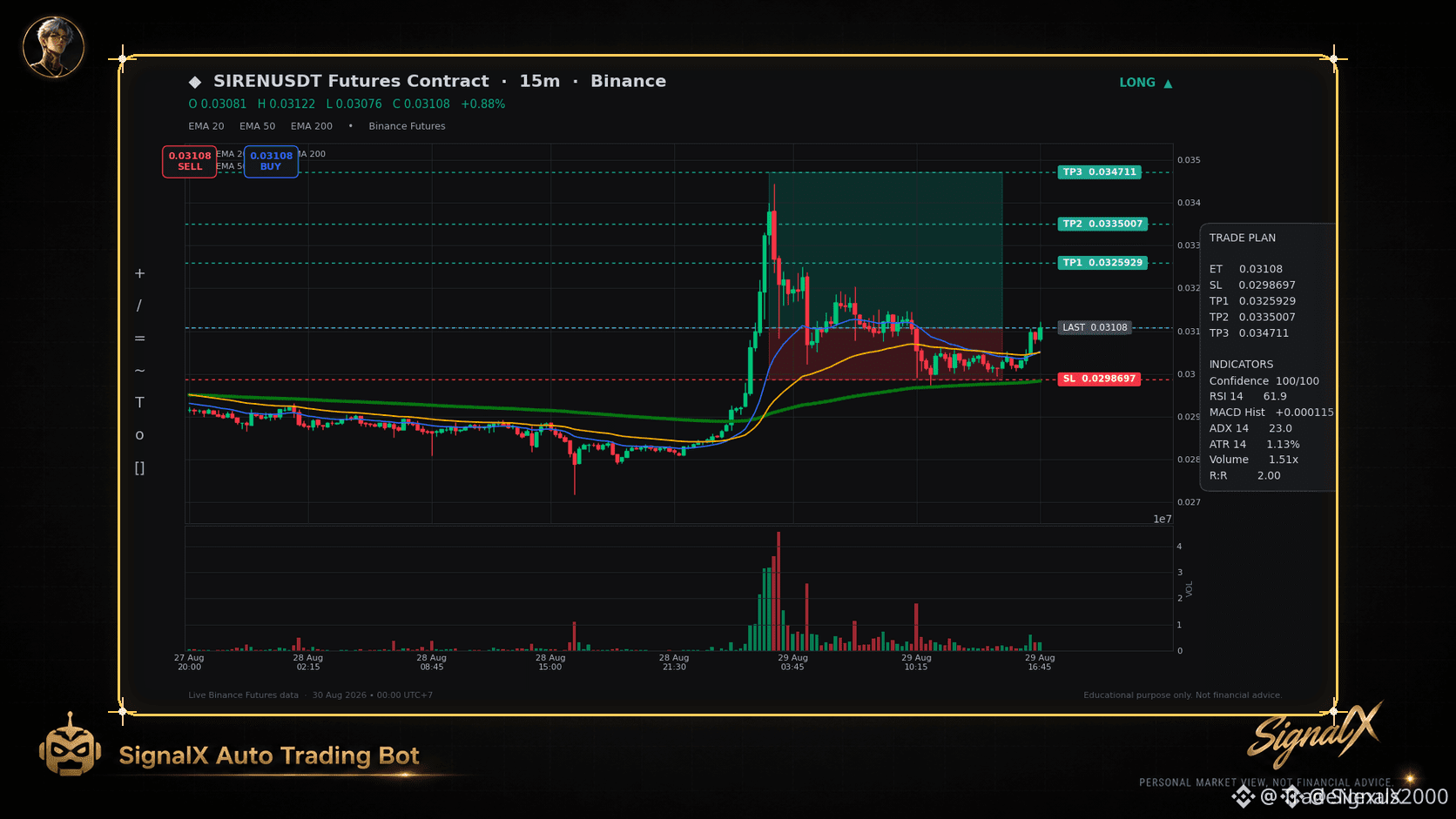Image resolution: width=1456 pixels, height=819 pixels.
Task: Click the 28 Aug 21:30 time label
Action: coord(674,662)
